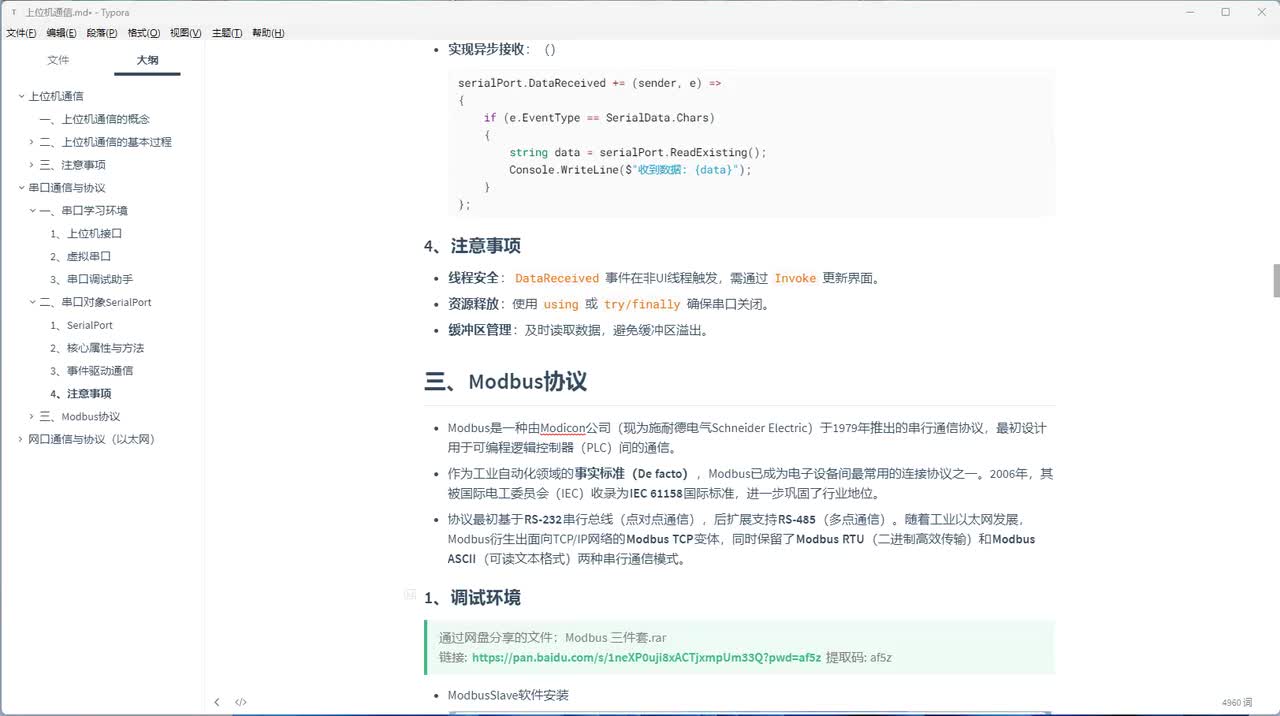Click the 三、Modbus协议 heading
Viewport: 1280px width, 716px height.
tap(506, 381)
